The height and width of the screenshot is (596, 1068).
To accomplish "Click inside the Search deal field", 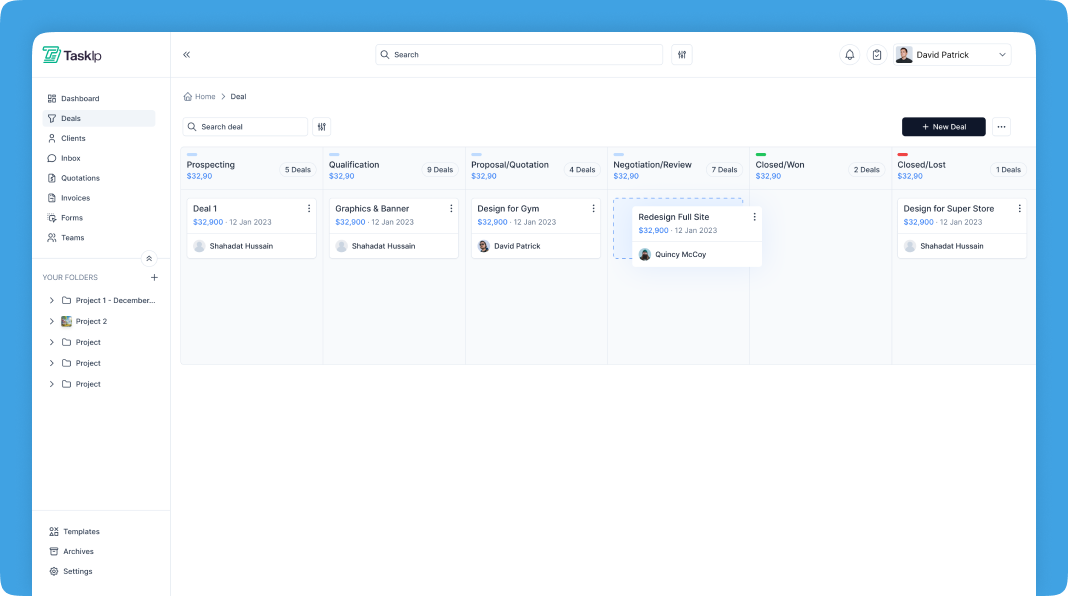I will (250, 127).
